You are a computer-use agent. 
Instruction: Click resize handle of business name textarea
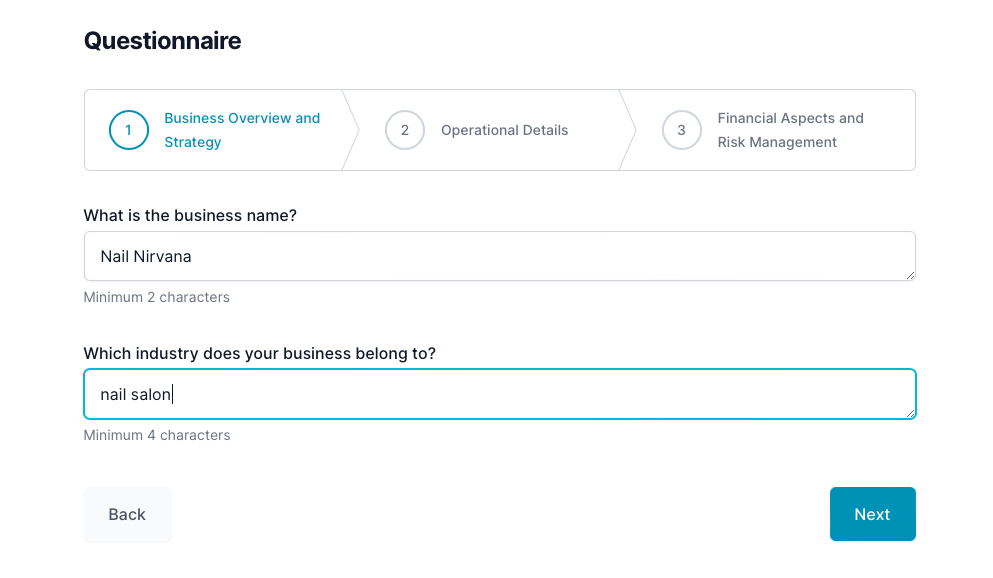(x=910, y=275)
